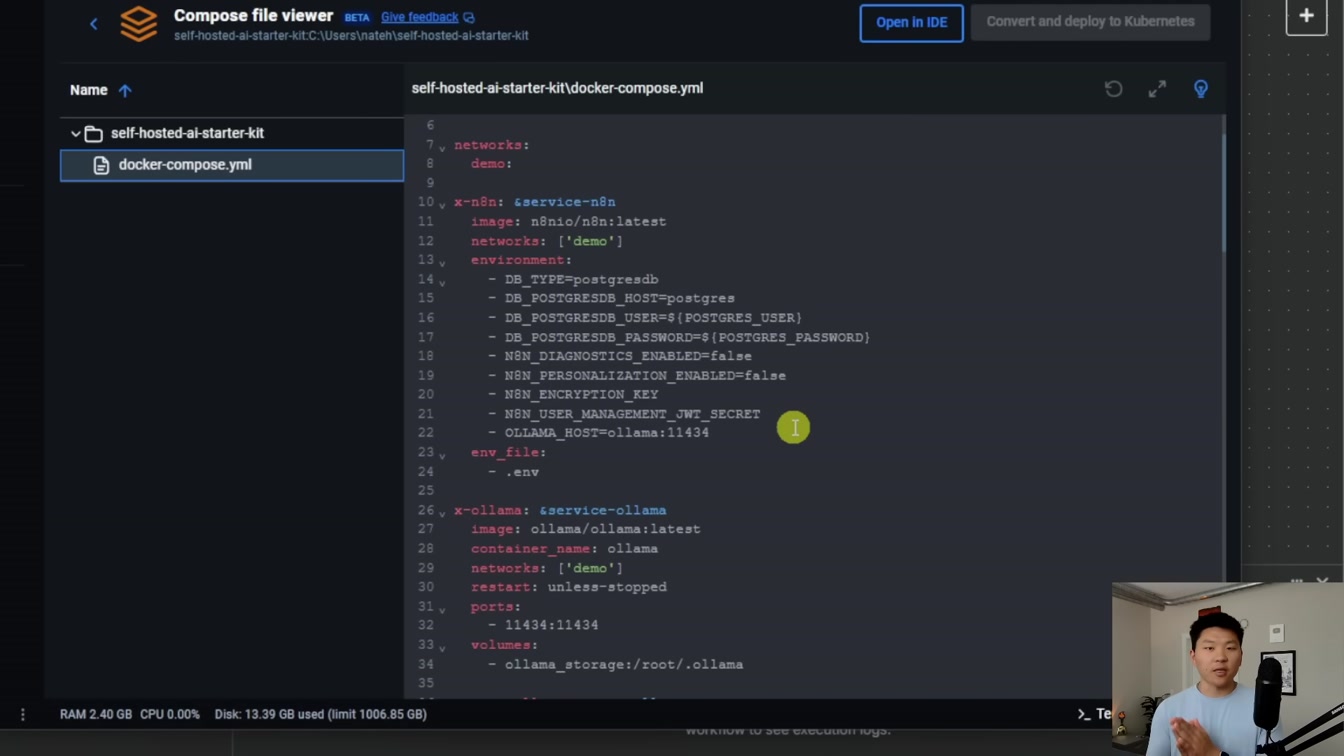The height and width of the screenshot is (756, 1344).
Task: Click the folder icon for self-hosted-ai-starter-kit
Action: point(94,133)
